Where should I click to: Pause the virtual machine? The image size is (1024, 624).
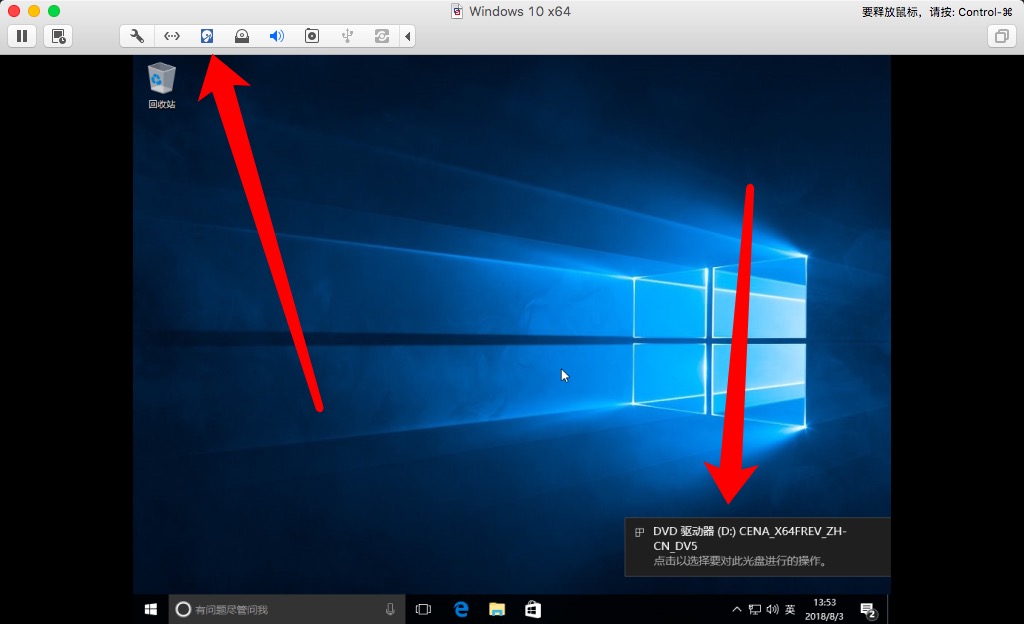(22, 36)
